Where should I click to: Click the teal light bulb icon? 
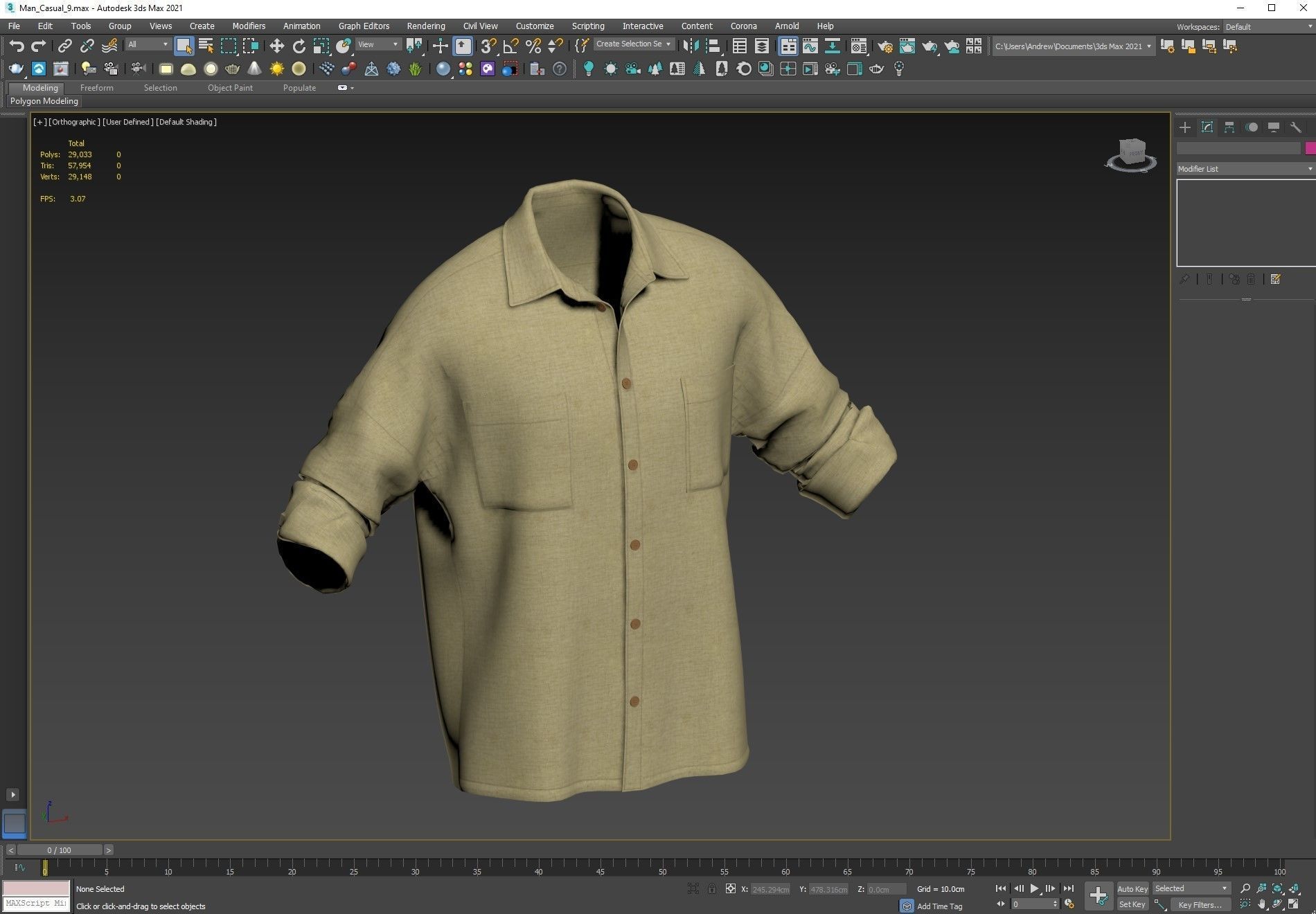pyautogui.click(x=588, y=69)
